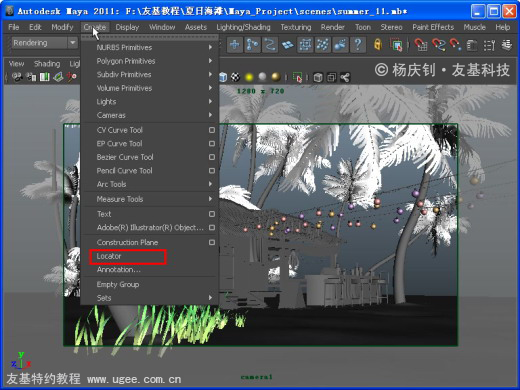Enable the textured checker display icon
520x390 pixels.
[235, 77]
